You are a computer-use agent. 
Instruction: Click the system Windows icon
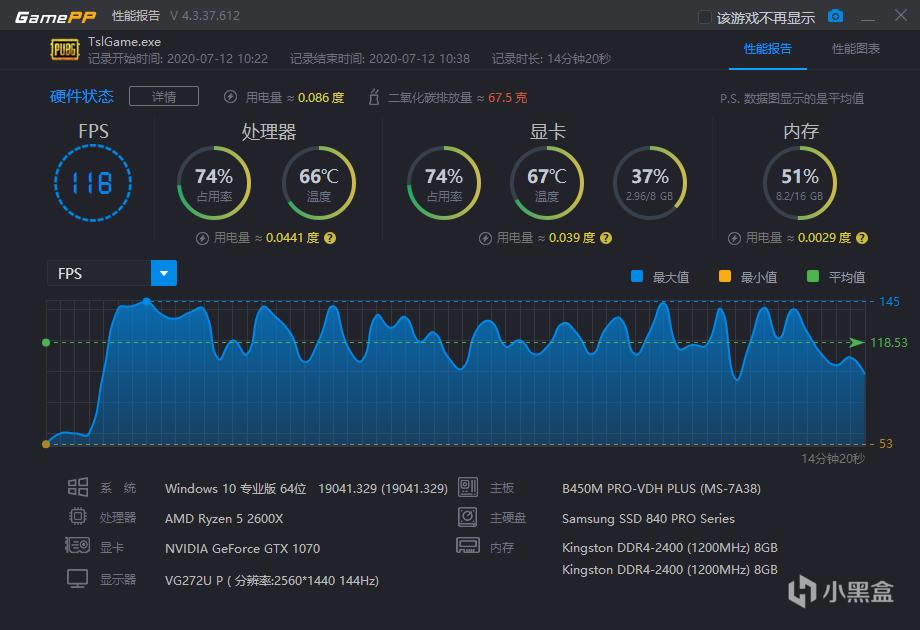(77, 487)
